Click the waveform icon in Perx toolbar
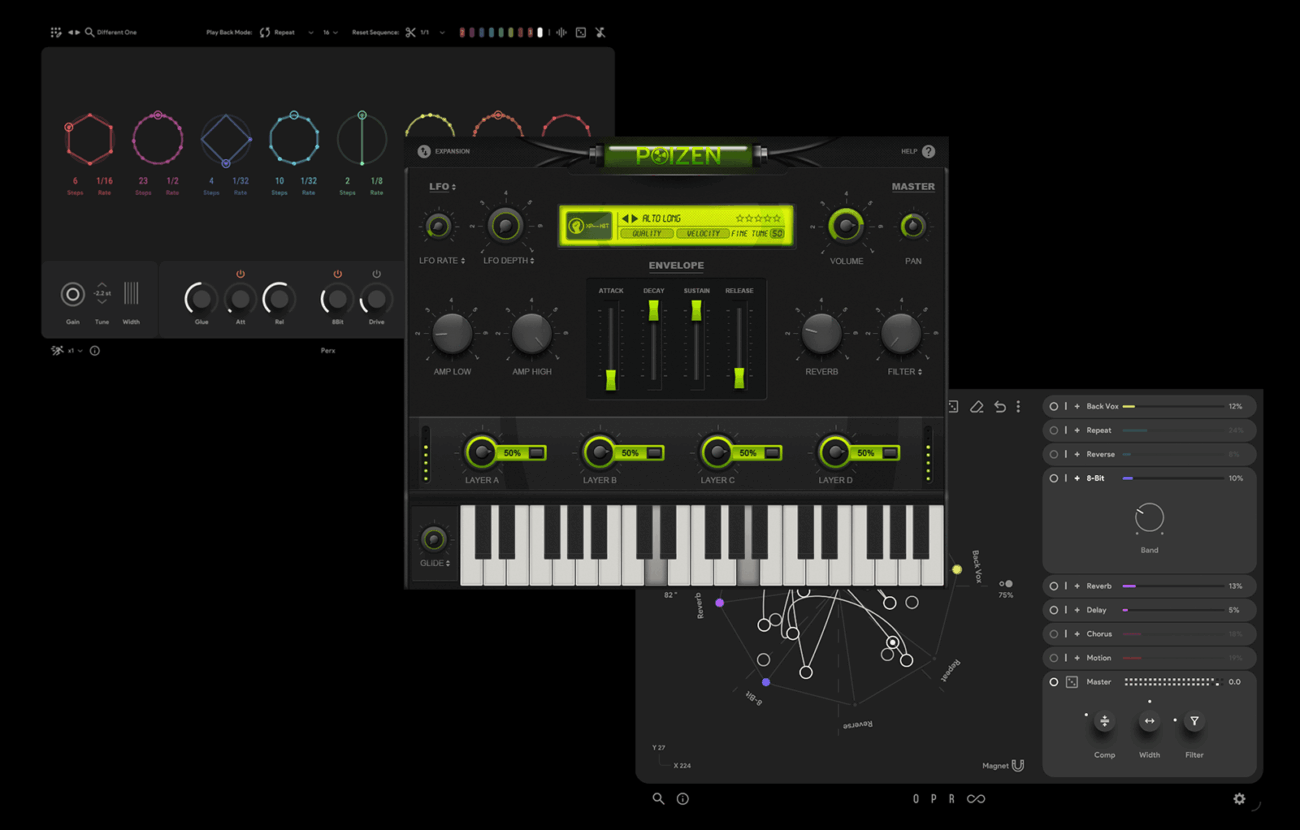 [x=562, y=32]
